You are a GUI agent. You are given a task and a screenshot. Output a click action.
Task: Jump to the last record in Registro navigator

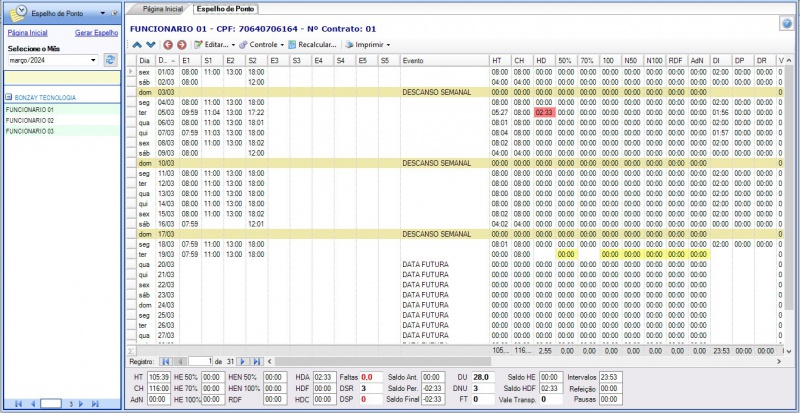(x=257, y=360)
